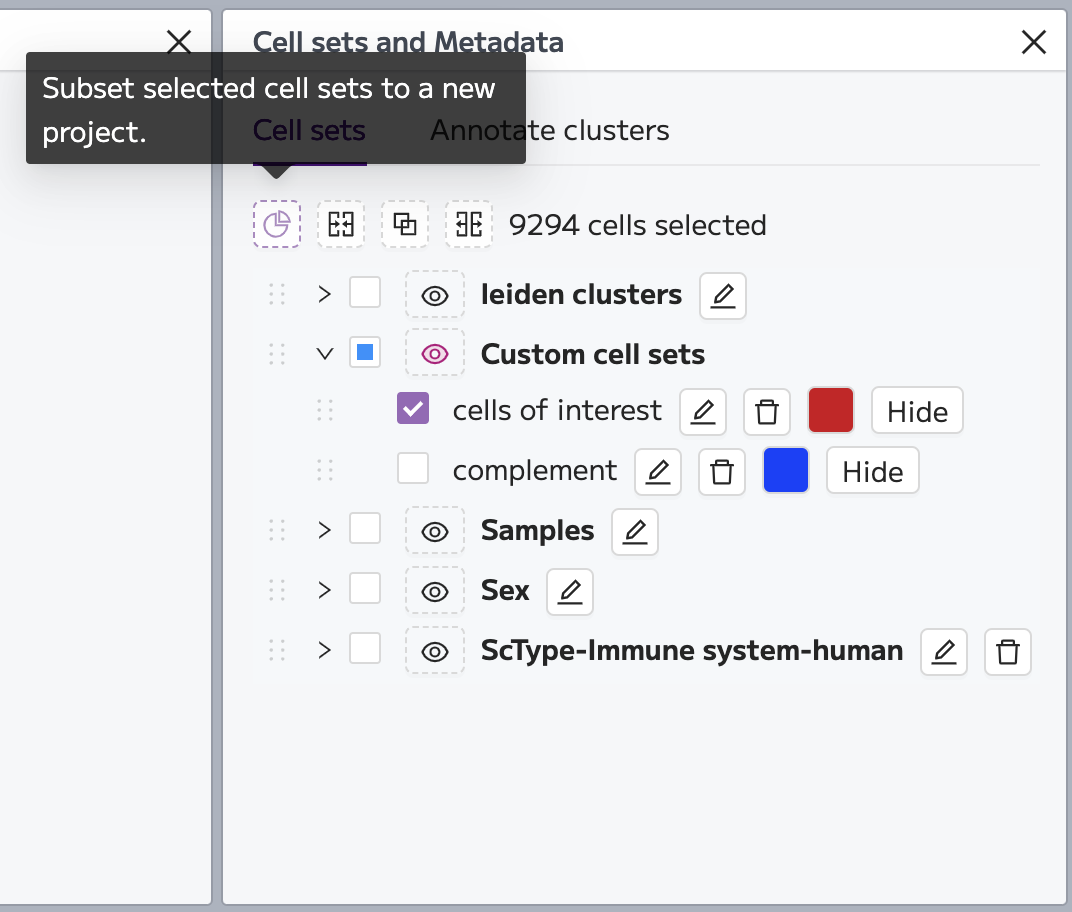Image resolution: width=1072 pixels, height=912 pixels.
Task: Uncheck the cells of interest checkbox
Action: [413, 408]
